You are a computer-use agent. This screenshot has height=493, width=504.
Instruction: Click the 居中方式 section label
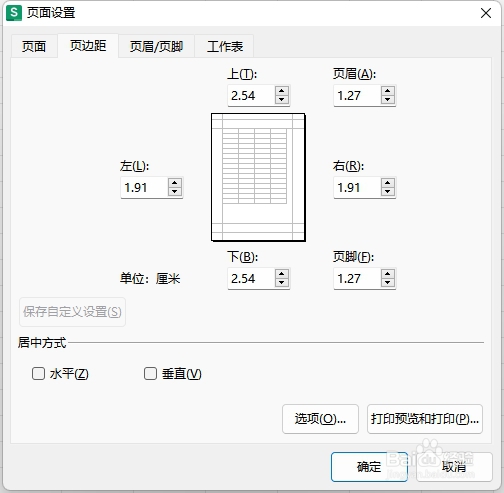tap(42, 343)
